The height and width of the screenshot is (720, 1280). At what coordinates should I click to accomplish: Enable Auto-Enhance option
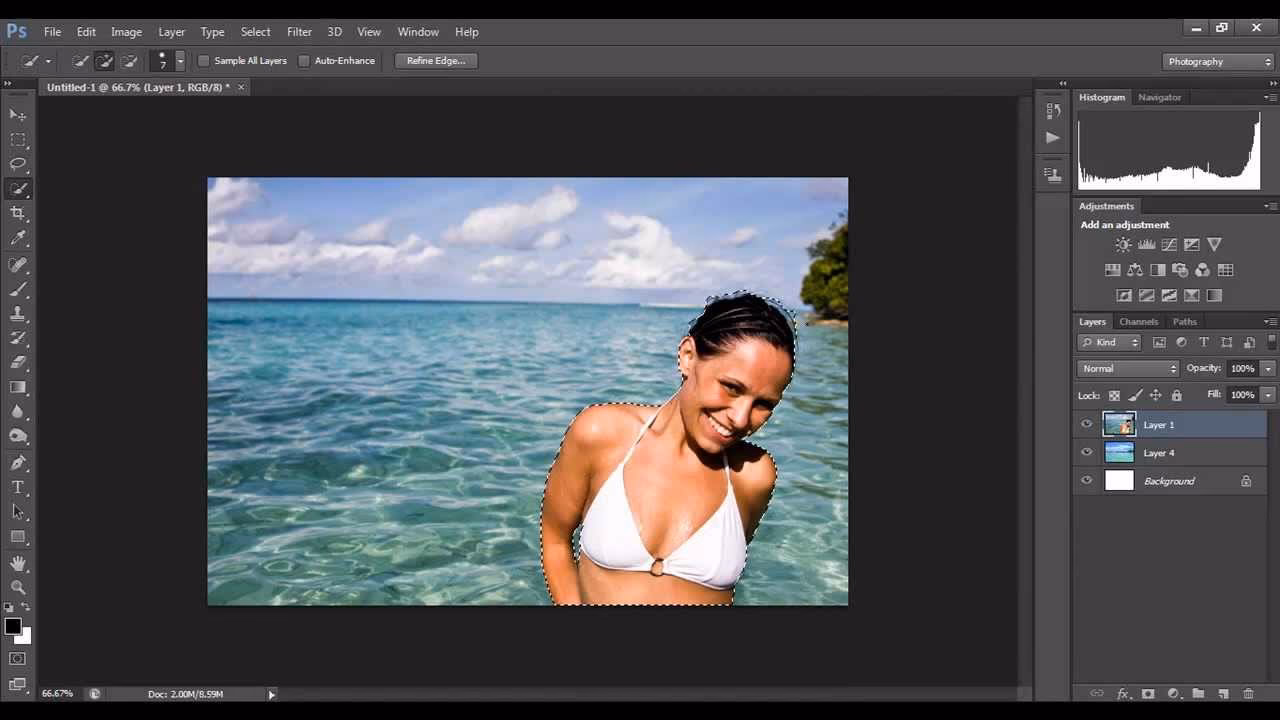[305, 60]
